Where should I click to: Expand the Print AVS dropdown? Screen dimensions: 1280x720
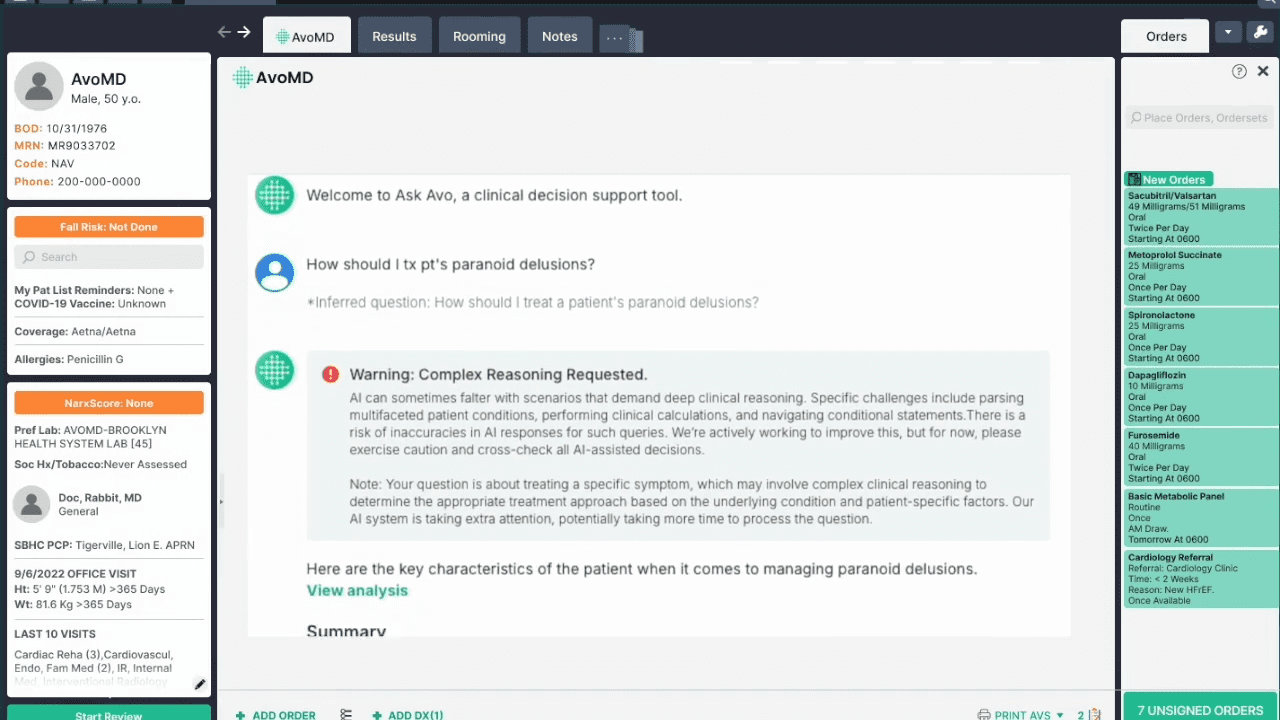(1060, 715)
